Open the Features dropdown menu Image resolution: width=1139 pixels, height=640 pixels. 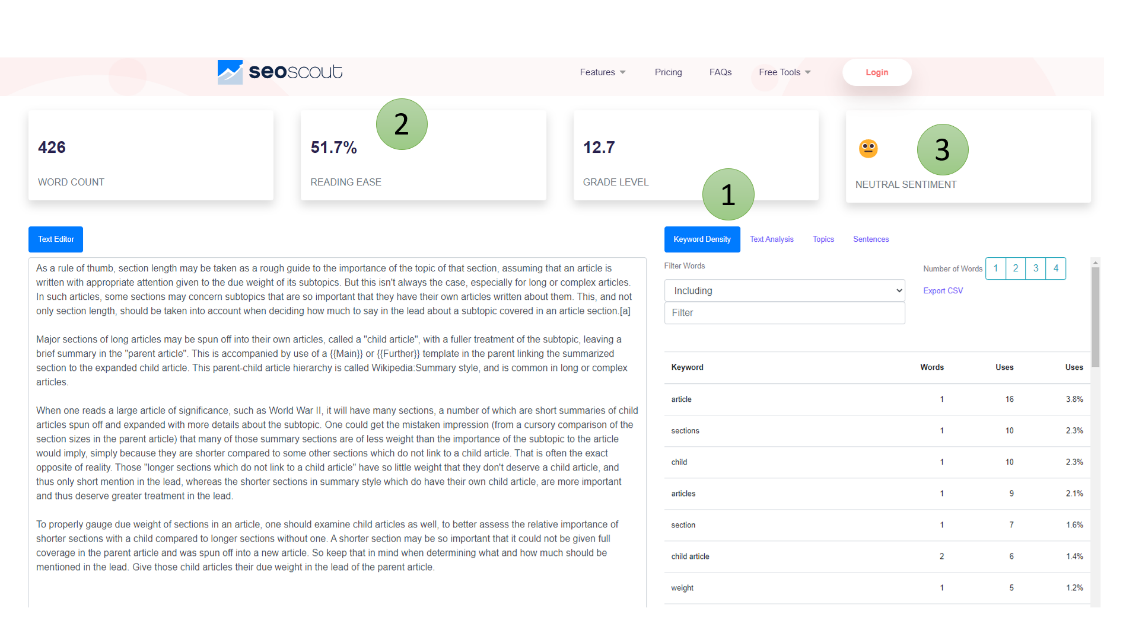pos(602,72)
